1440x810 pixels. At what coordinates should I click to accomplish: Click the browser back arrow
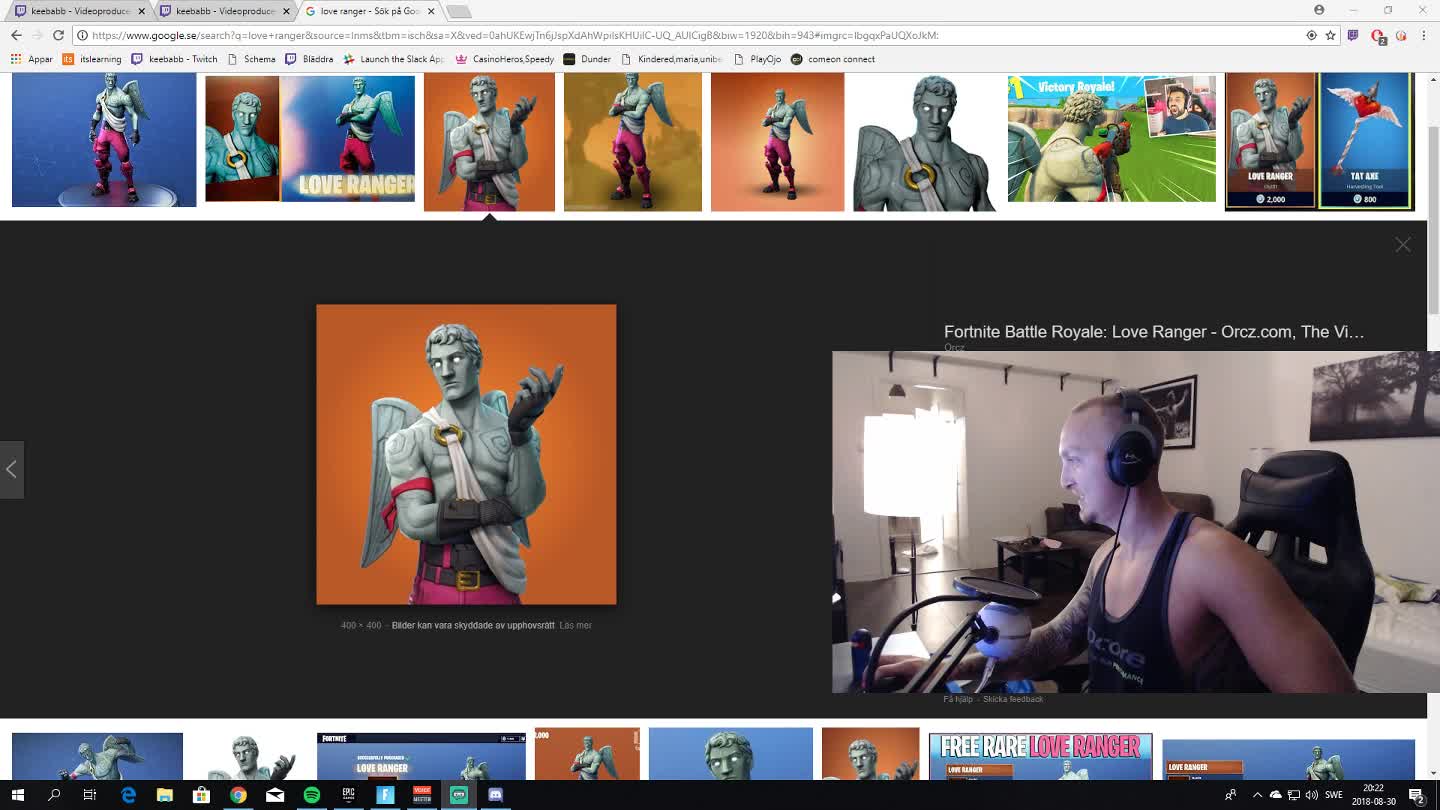point(16,35)
